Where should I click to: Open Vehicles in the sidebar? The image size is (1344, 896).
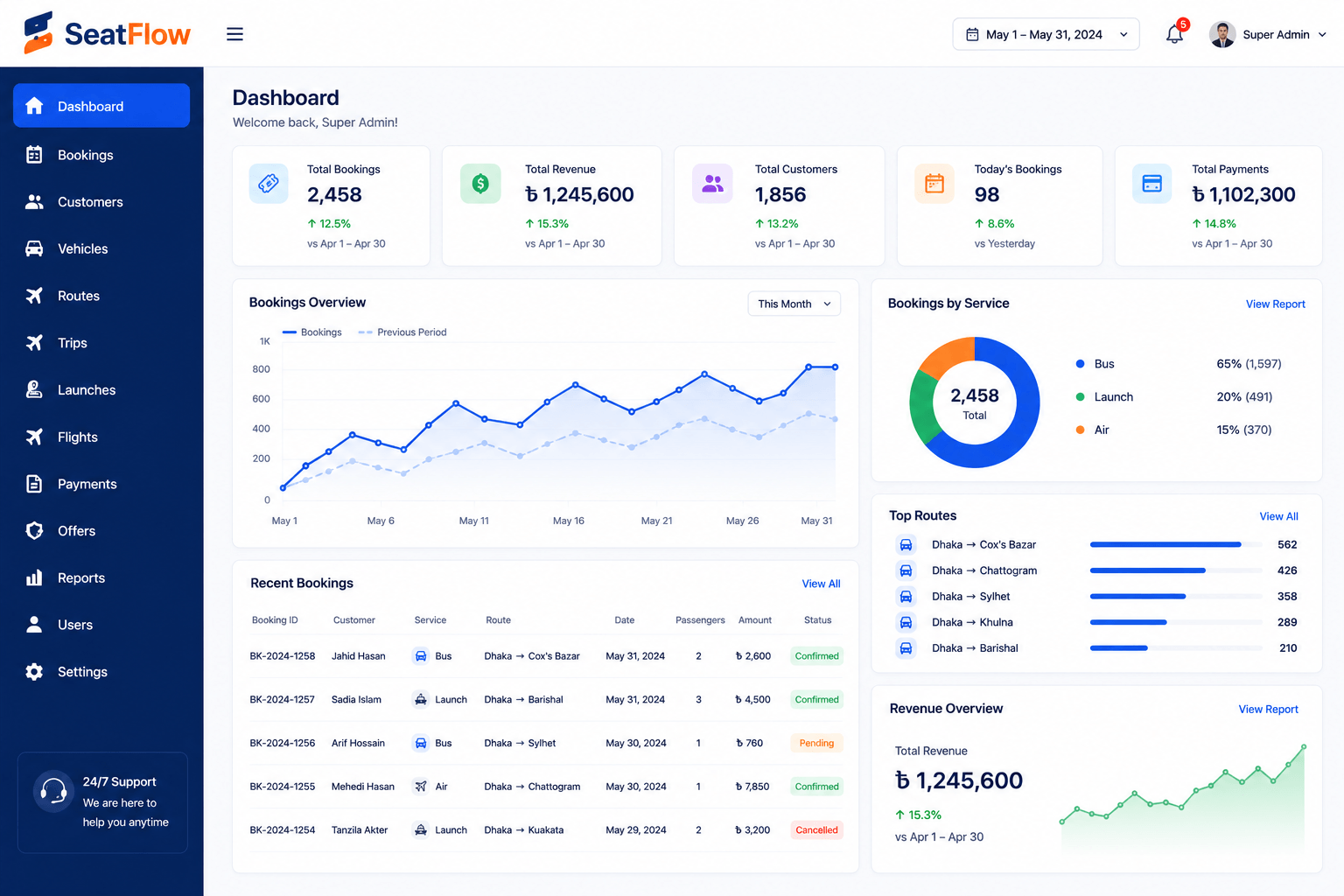pyautogui.click(x=101, y=249)
